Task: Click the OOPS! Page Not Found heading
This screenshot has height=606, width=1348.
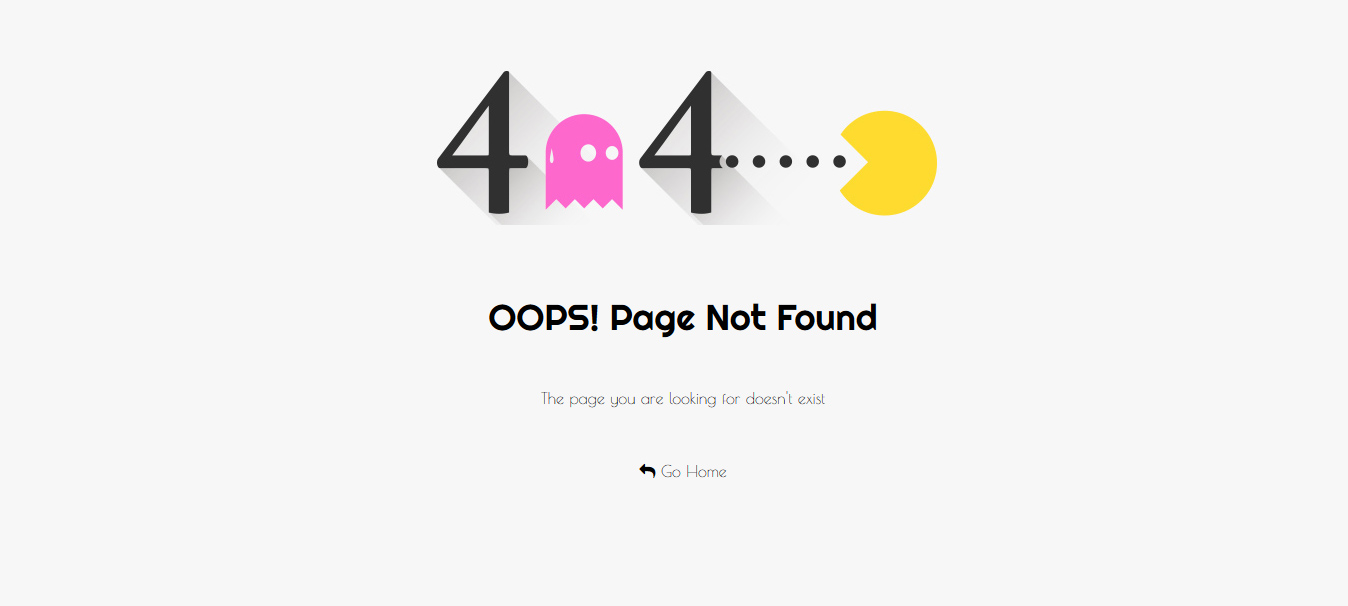Action: (x=683, y=318)
